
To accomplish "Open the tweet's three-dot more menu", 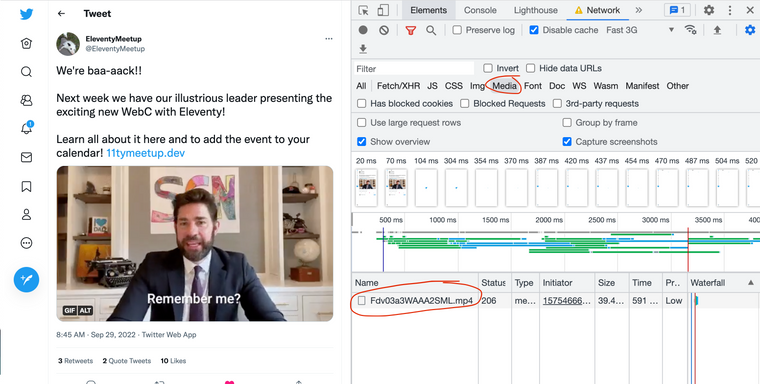I will point(329,39).
